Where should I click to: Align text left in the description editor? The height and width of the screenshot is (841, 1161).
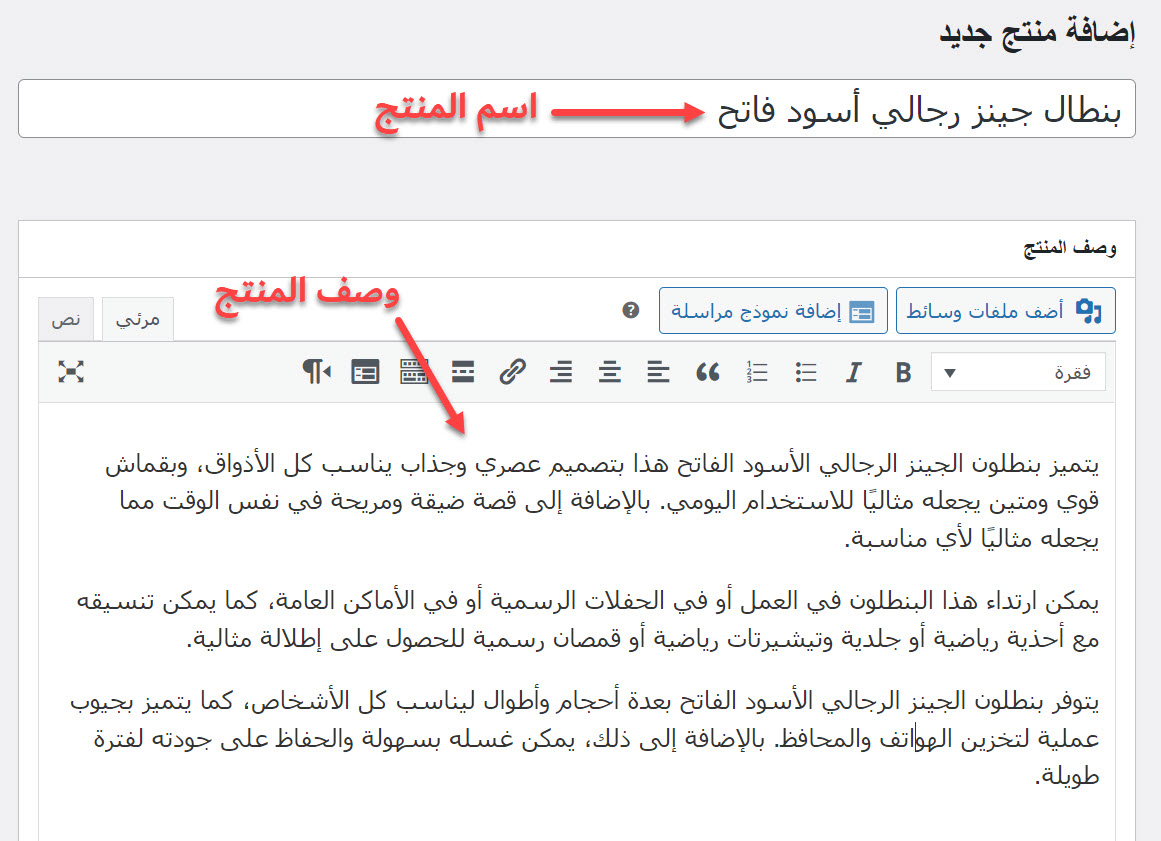658,373
